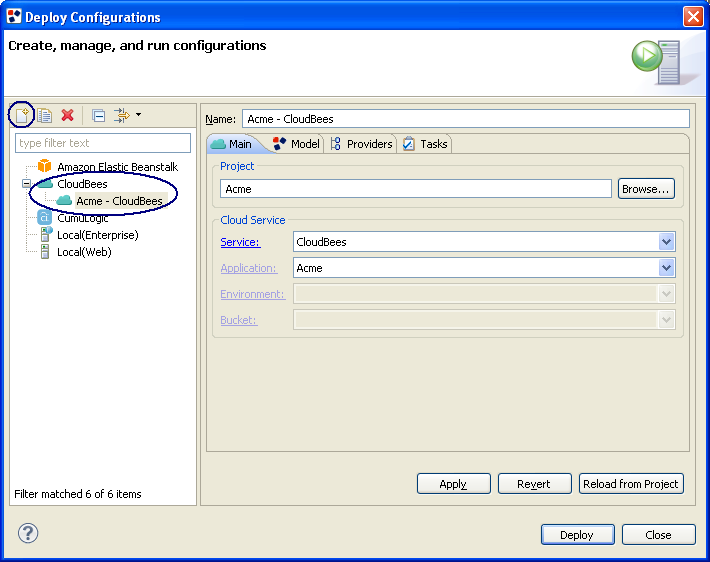Click the Deploy Configurations title bar icon
The image size is (710, 562).
click(x=14, y=17)
